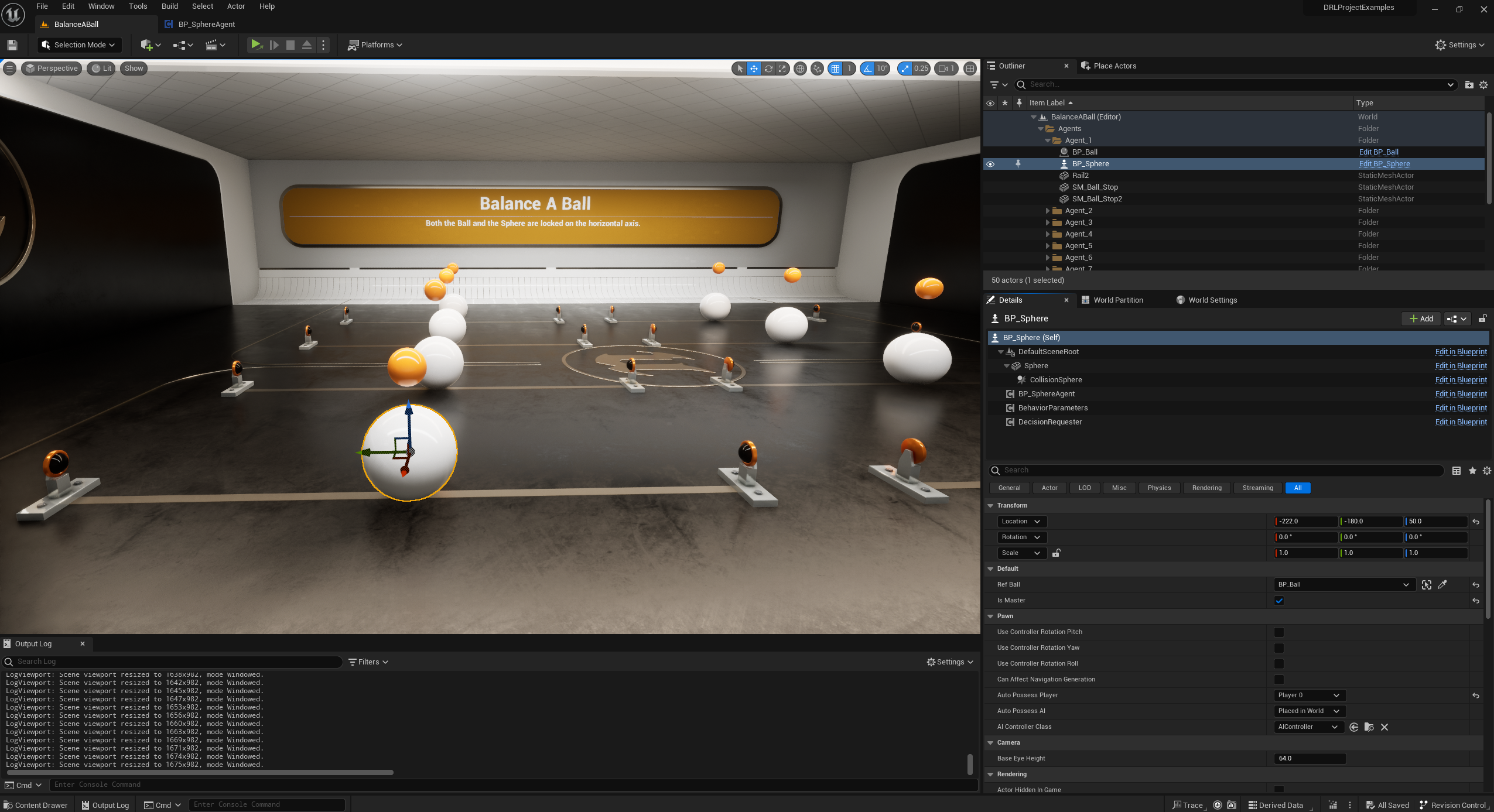
Task: Open the File menu
Action: click(x=42, y=6)
